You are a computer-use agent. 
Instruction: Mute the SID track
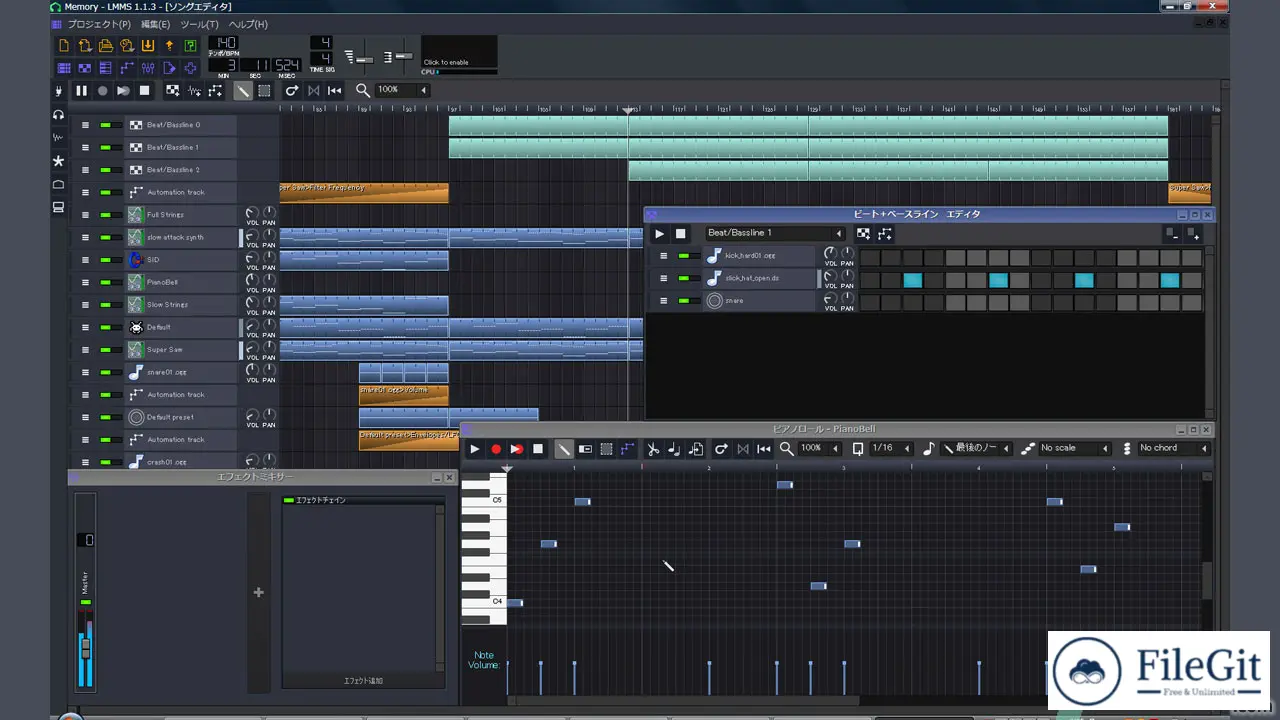pyautogui.click(x=104, y=260)
